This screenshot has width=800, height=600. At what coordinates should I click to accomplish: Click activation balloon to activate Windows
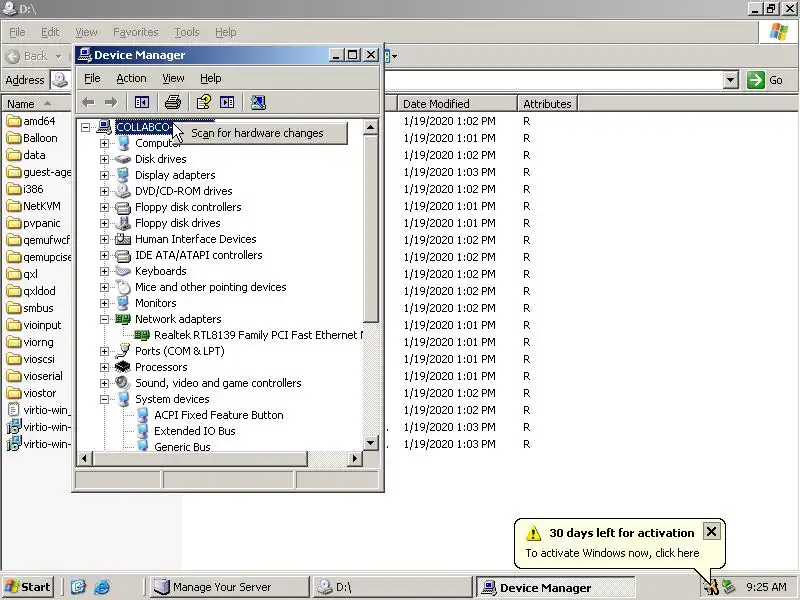(x=612, y=553)
